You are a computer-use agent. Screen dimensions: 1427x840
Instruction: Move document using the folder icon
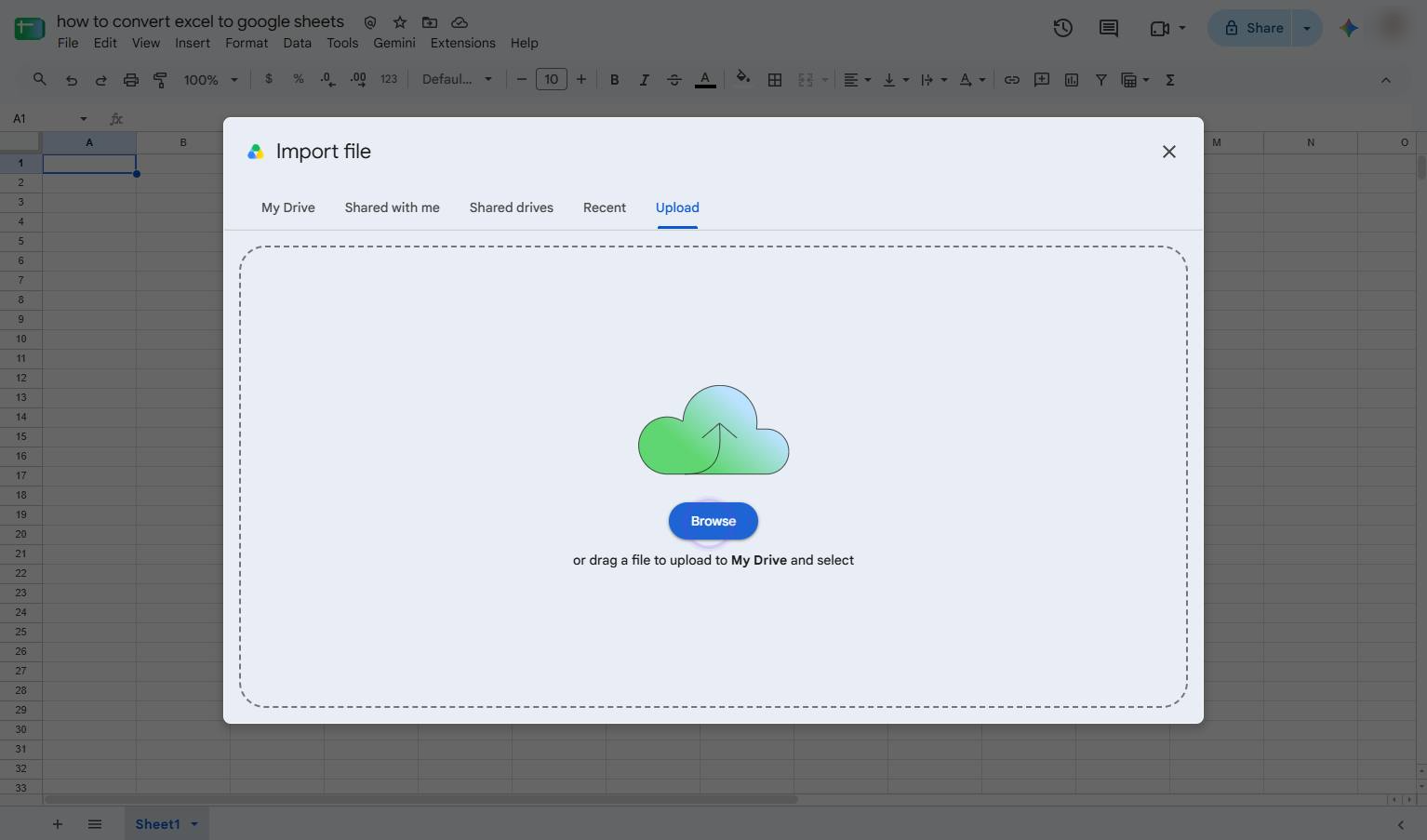430,22
